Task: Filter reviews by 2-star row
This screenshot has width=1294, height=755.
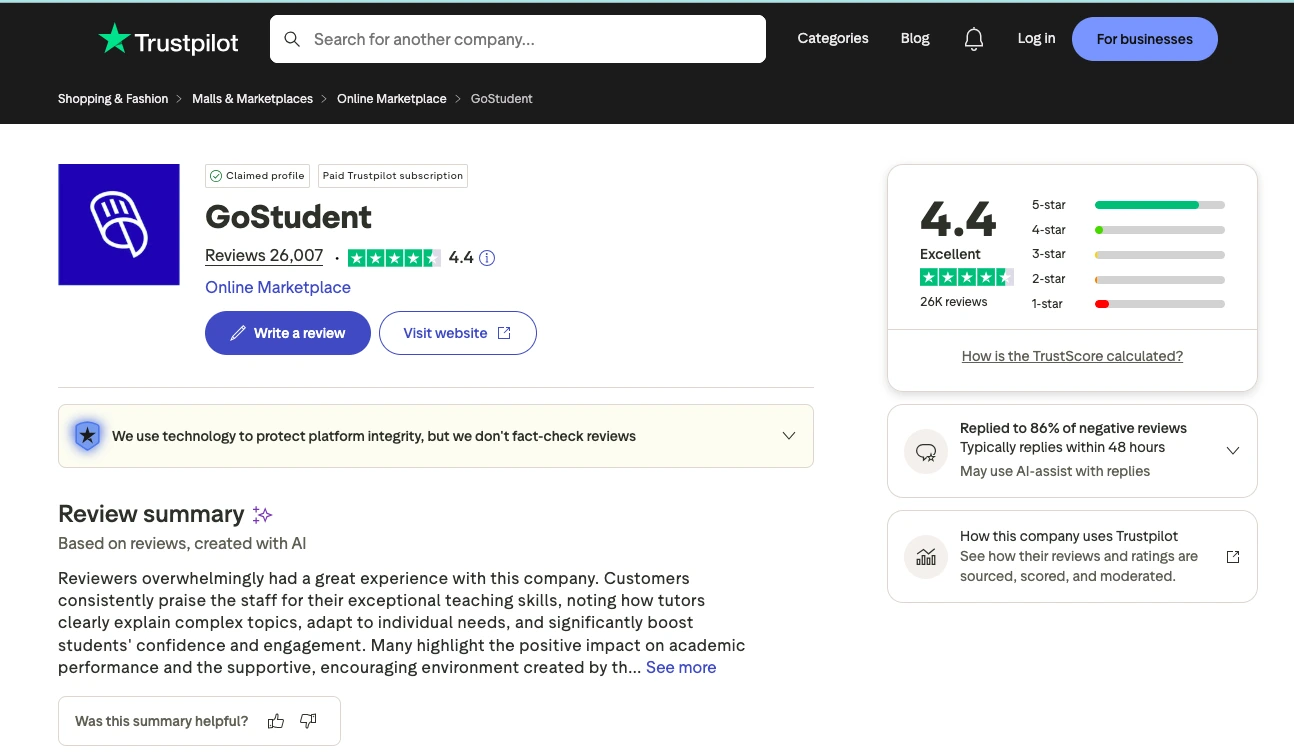Action: pyautogui.click(x=1128, y=279)
